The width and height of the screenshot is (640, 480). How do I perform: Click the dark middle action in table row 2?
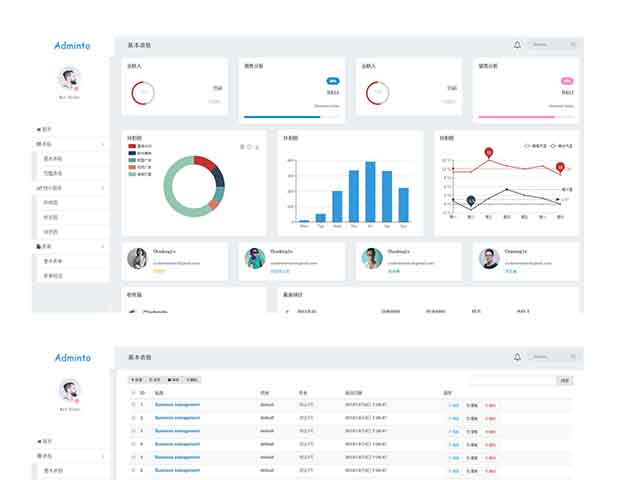(472, 418)
